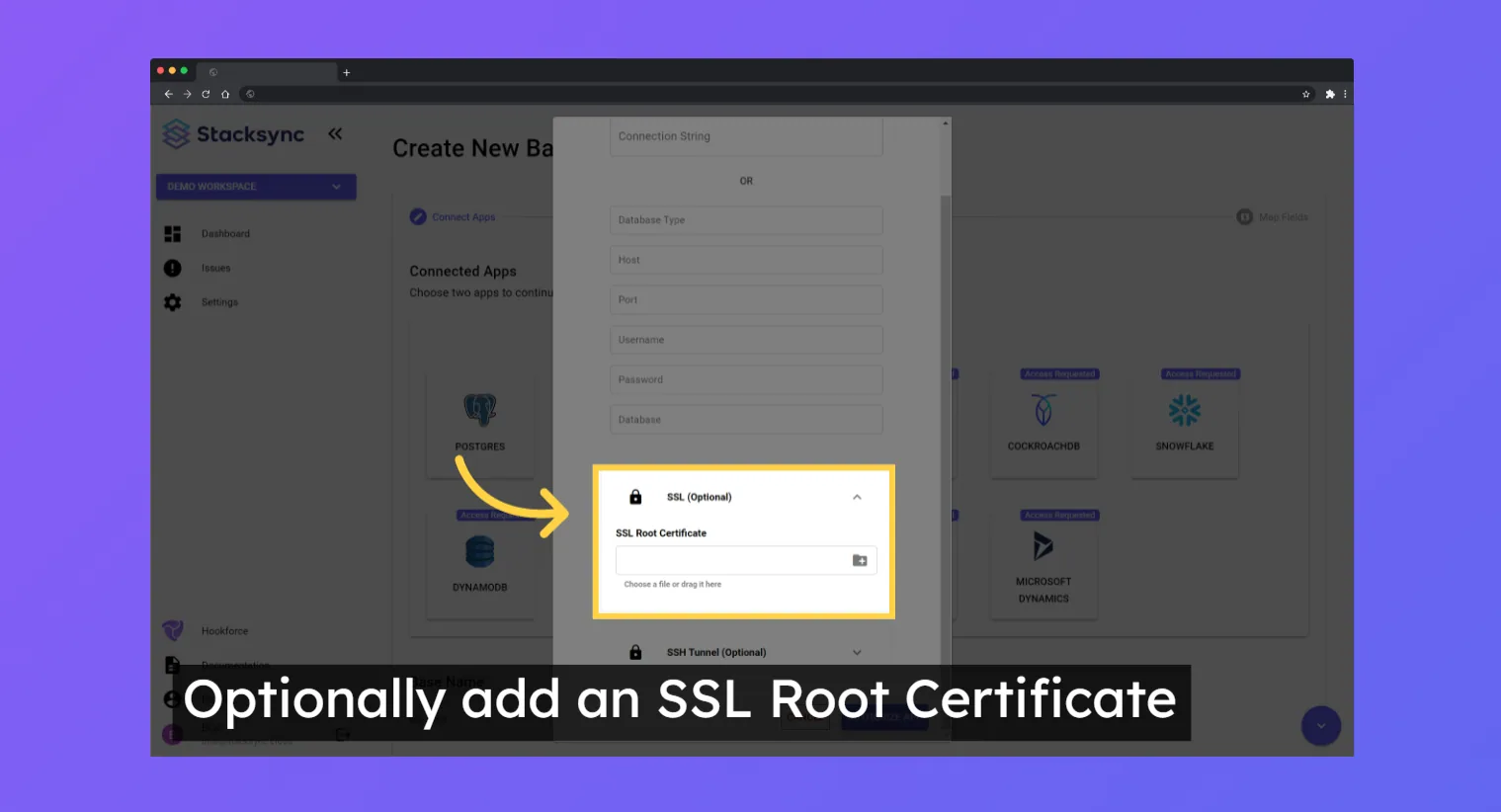The image size is (1501, 812).
Task: Open the Dashboard icon in the sidebar
Action: point(172,234)
